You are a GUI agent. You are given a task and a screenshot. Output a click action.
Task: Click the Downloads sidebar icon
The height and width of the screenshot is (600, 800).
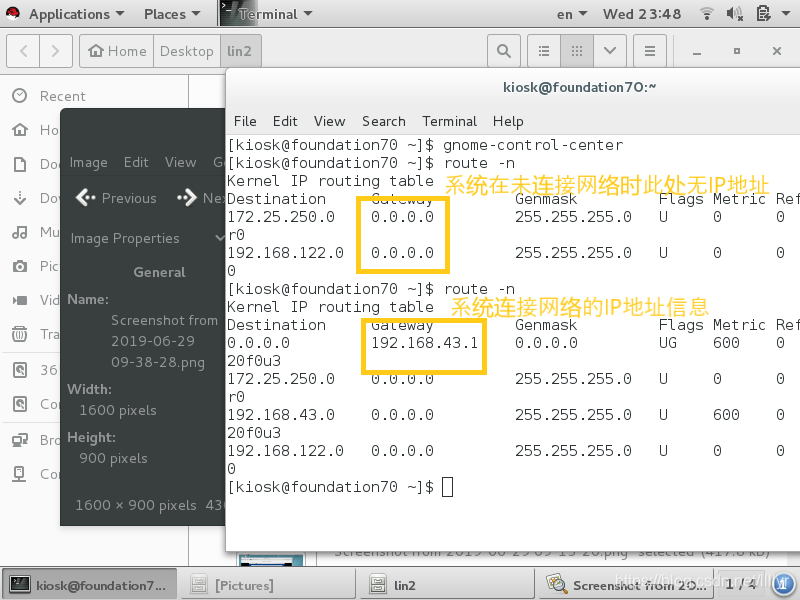[19, 198]
